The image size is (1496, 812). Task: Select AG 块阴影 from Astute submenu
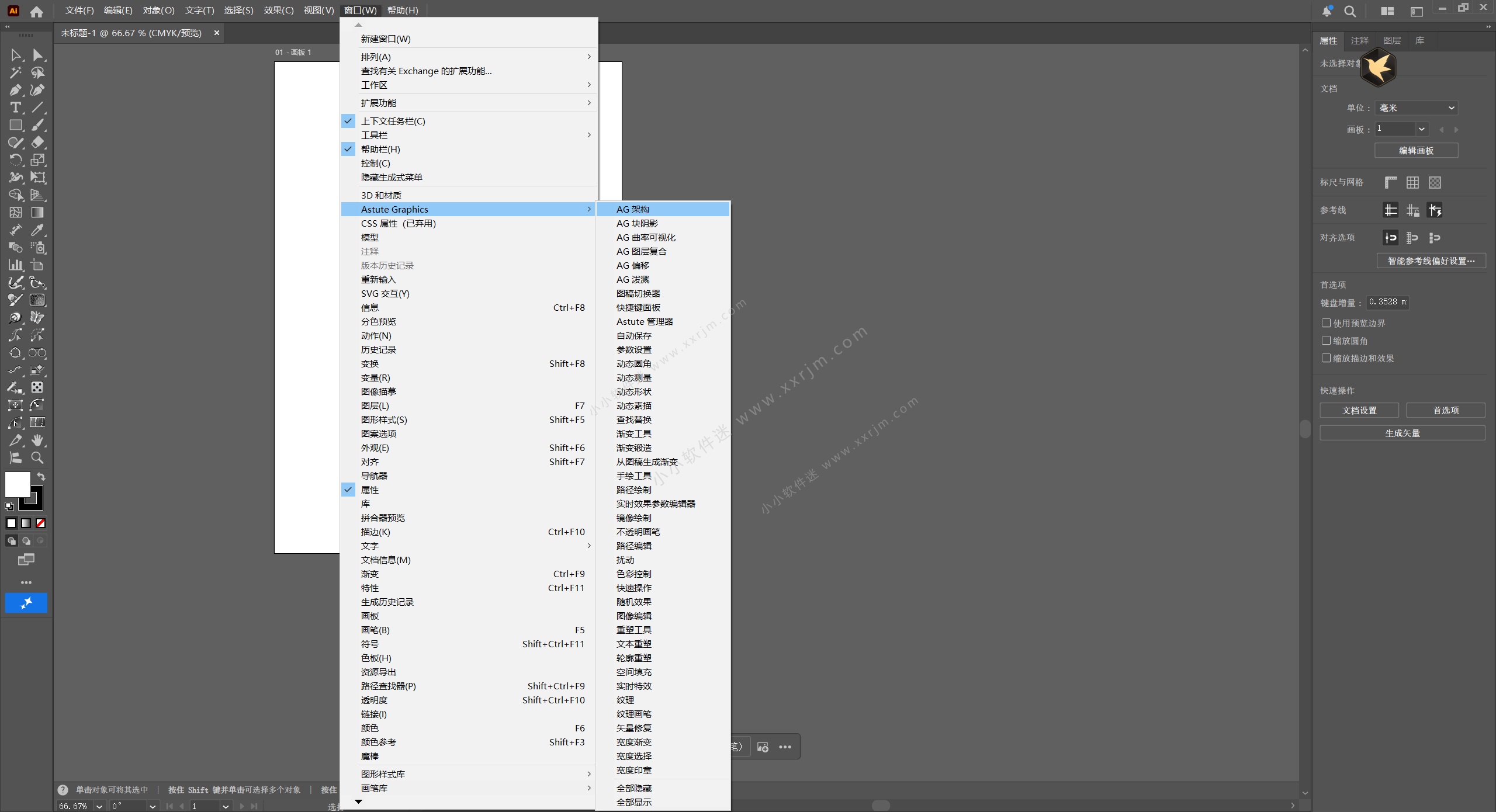click(x=637, y=223)
